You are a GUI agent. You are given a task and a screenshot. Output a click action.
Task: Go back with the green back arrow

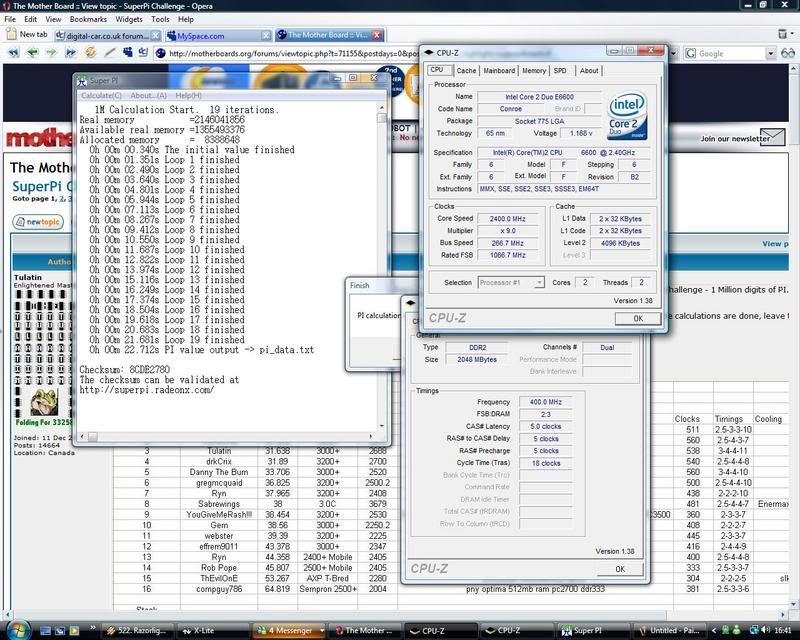[33, 53]
